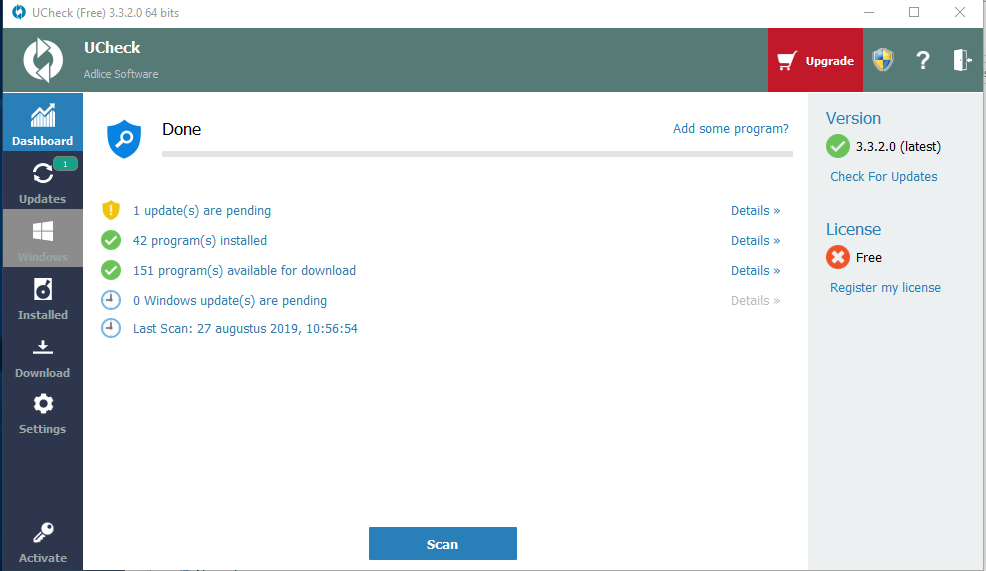Start a scan with Scan button
Viewport: 986px width, 571px height.
[443, 543]
